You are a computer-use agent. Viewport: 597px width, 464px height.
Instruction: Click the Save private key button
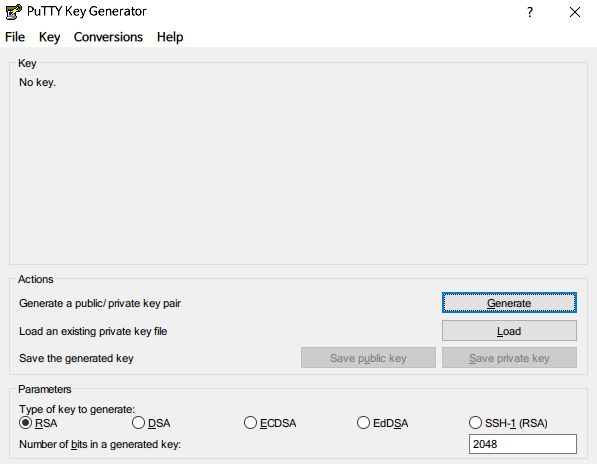pyautogui.click(x=509, y=358)
